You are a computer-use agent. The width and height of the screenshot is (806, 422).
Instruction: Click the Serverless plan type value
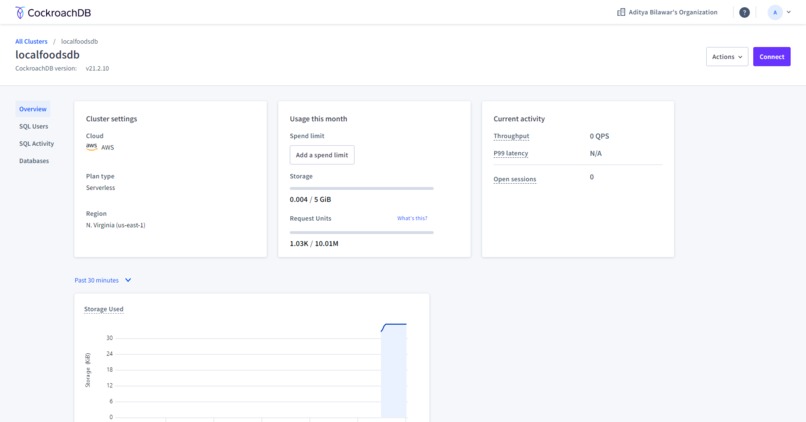click(x=100, y=188)
